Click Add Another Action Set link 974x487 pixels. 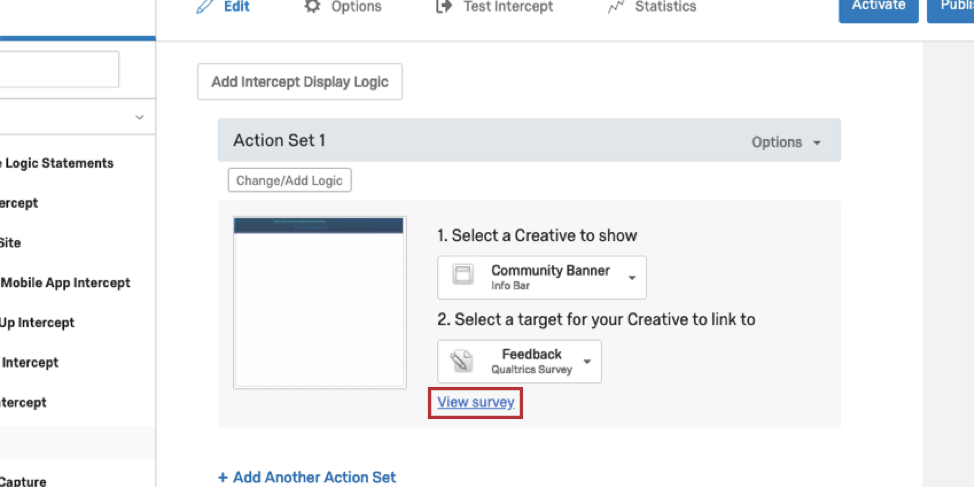click(x=307, y=477)
